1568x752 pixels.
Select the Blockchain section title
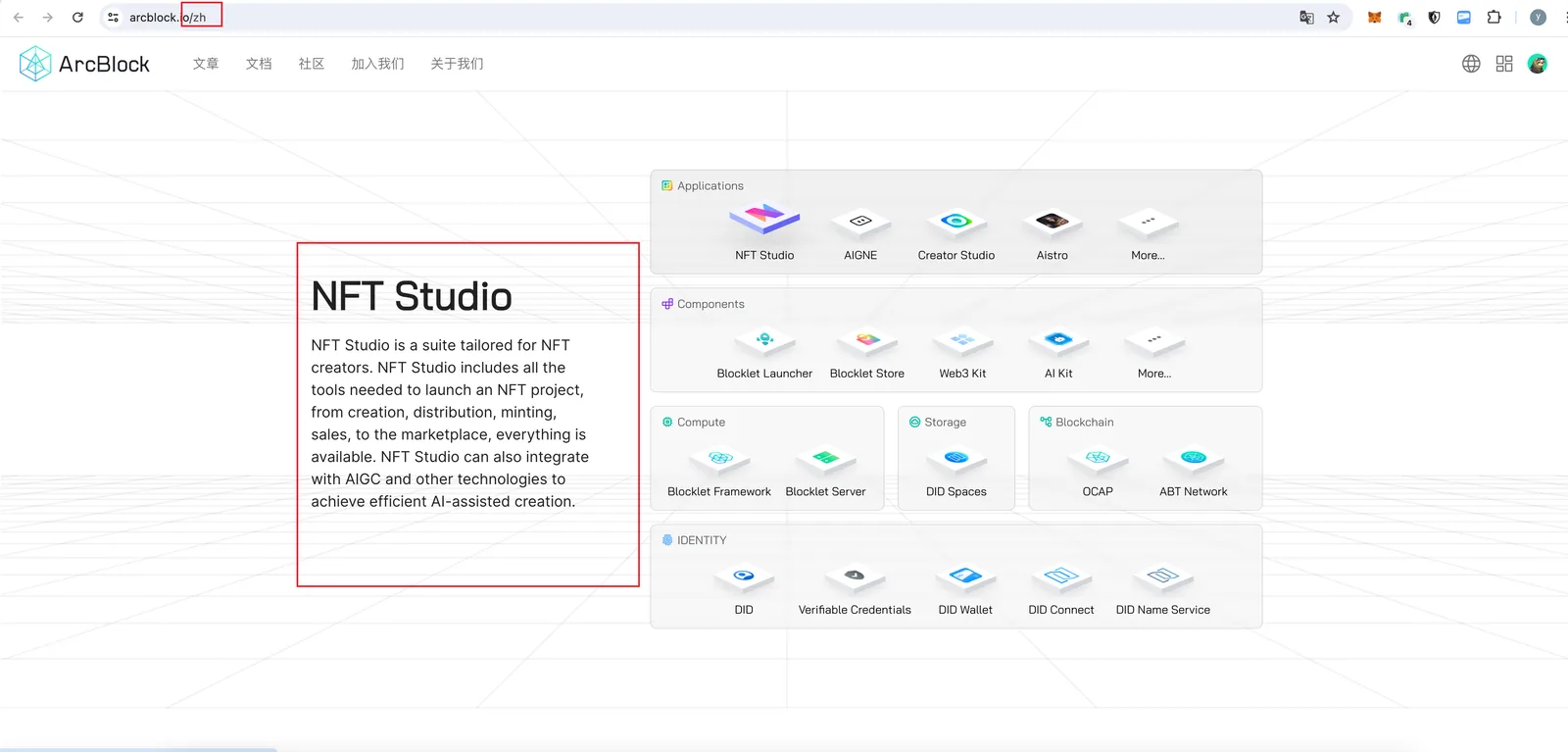click(1084, 423)
